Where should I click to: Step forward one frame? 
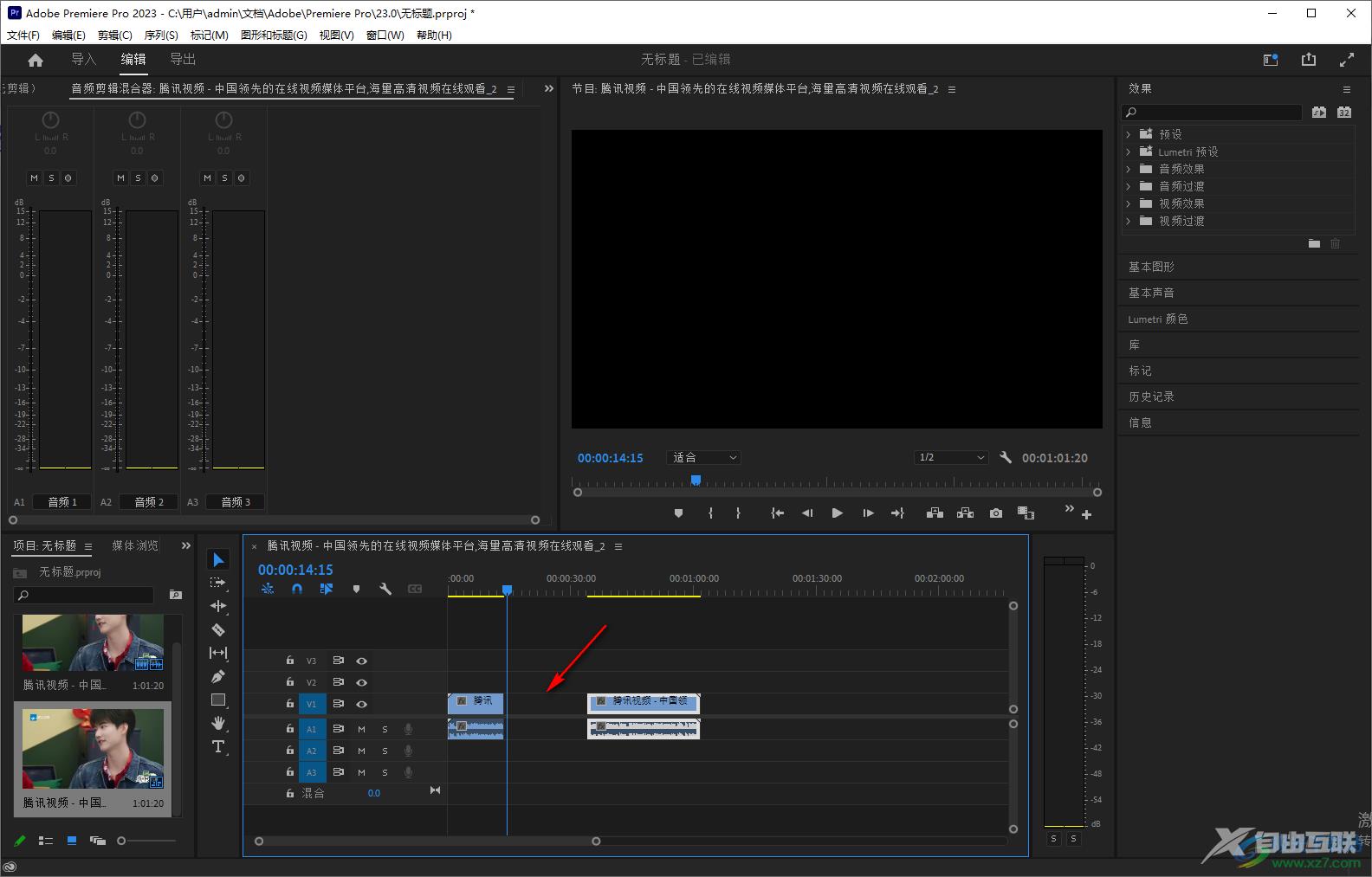(868, 513)
